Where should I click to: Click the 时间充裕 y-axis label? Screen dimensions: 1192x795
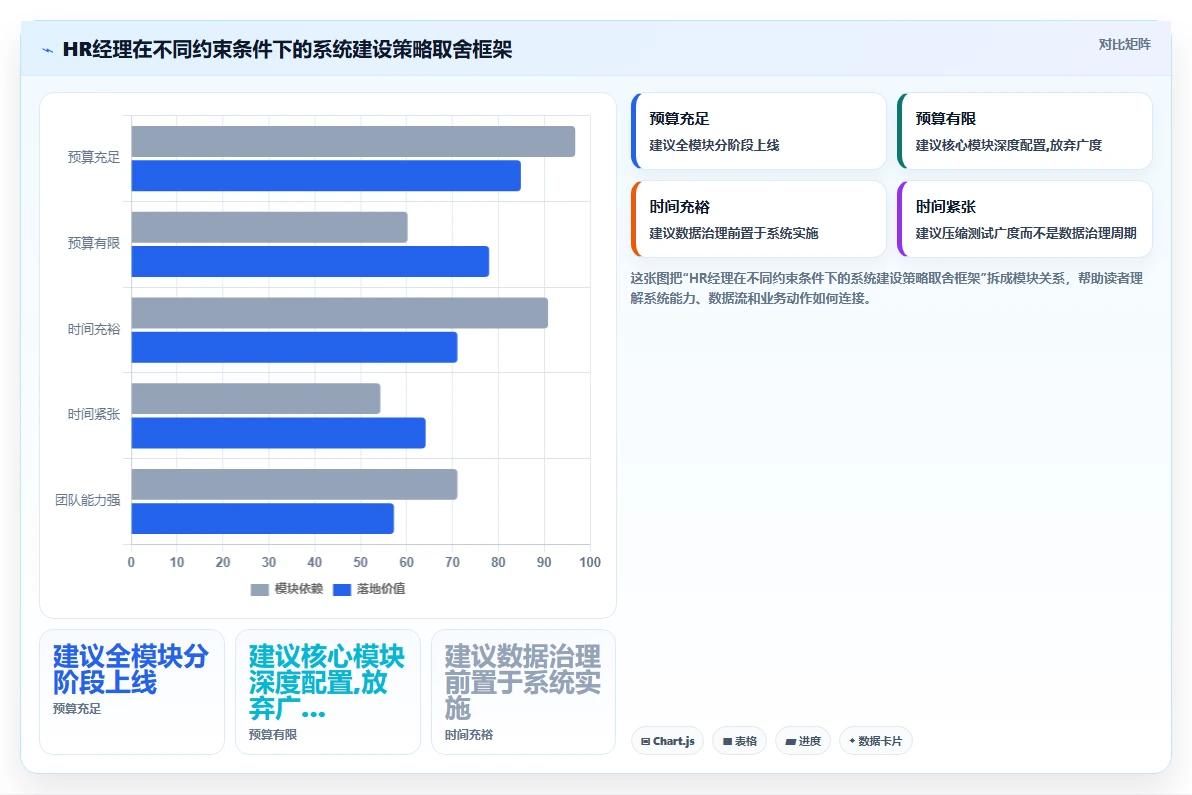tap(94, 329)
